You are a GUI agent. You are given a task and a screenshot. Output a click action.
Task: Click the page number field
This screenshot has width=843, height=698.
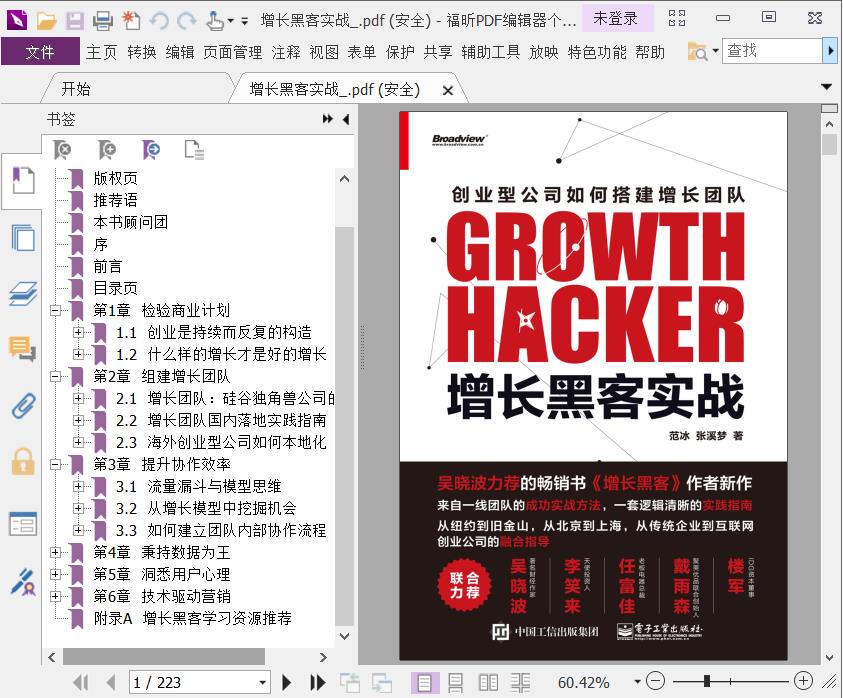[x=192, y=682]
